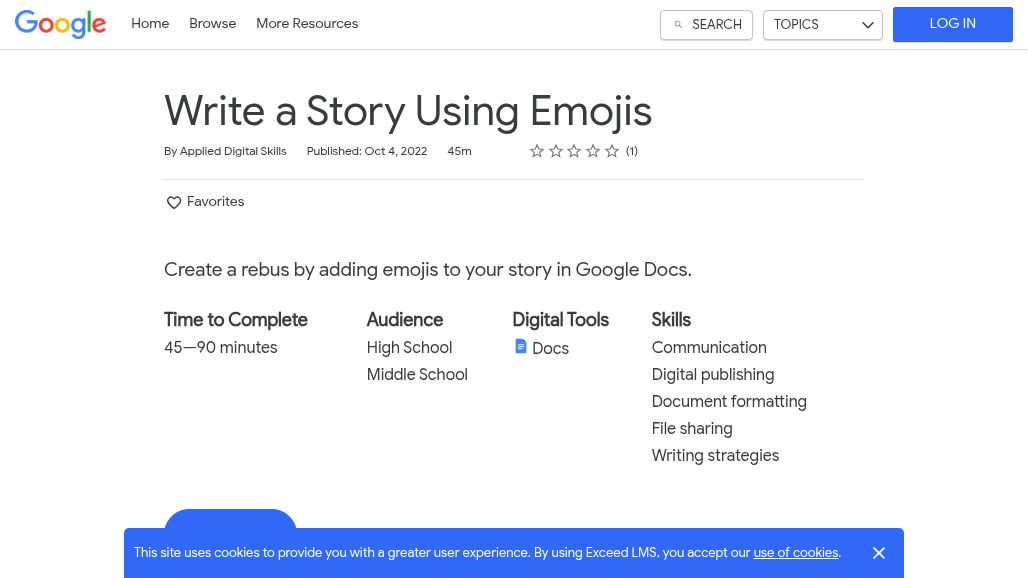1028x578 pixels.
Task: Click the SEARCH field
Action: (x=706, y=25)
